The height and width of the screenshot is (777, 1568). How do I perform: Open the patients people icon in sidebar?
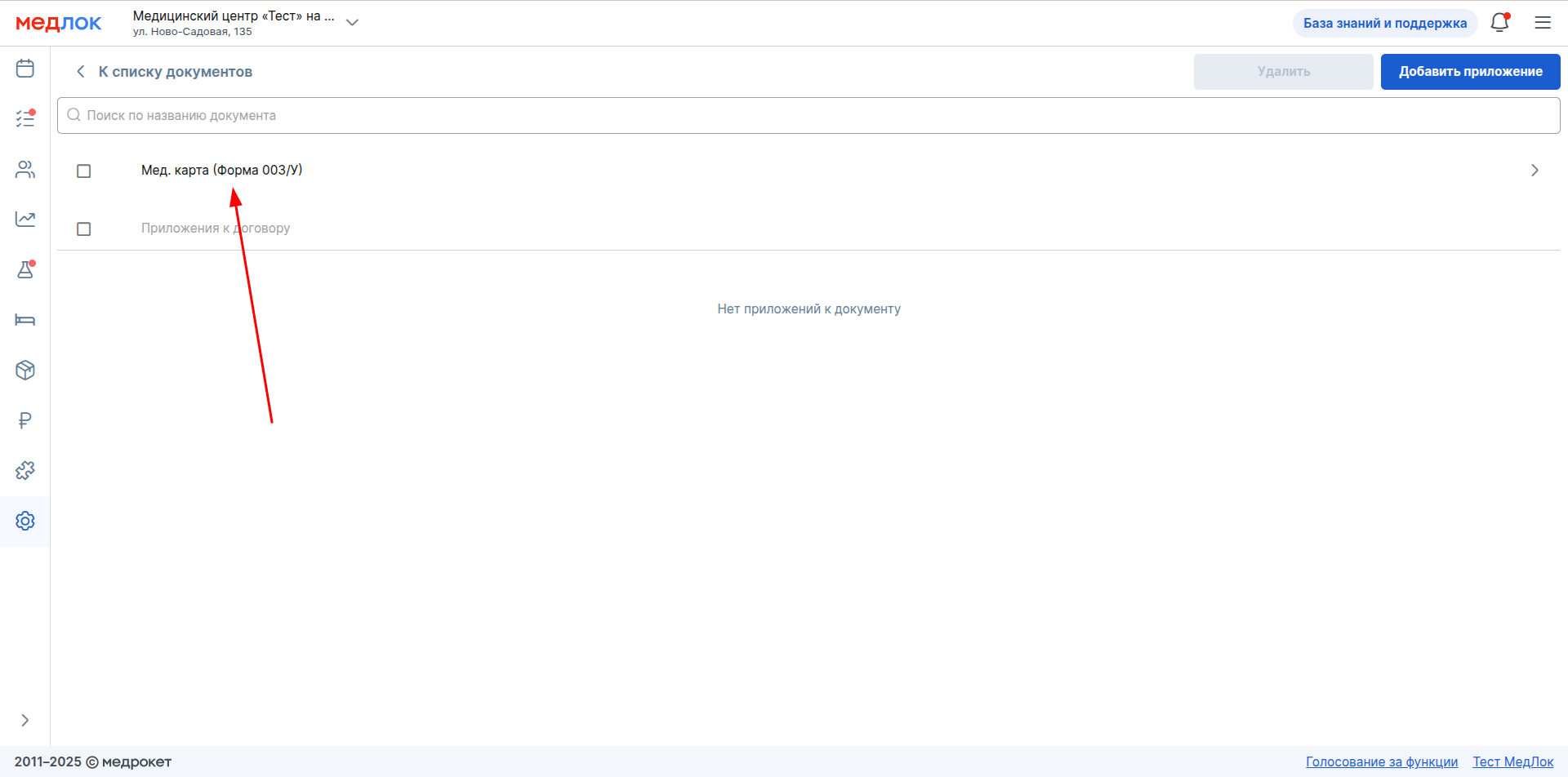click(x=25, y=169)
